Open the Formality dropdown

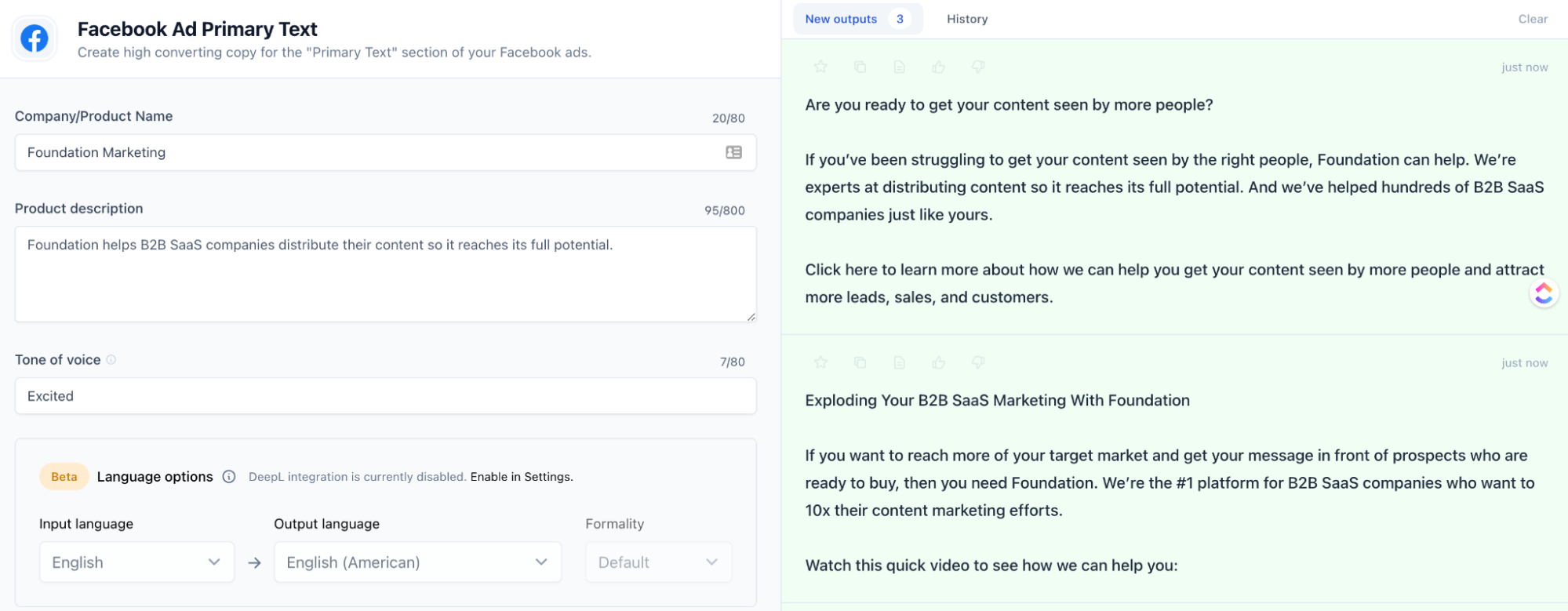[x=658, y=562]
